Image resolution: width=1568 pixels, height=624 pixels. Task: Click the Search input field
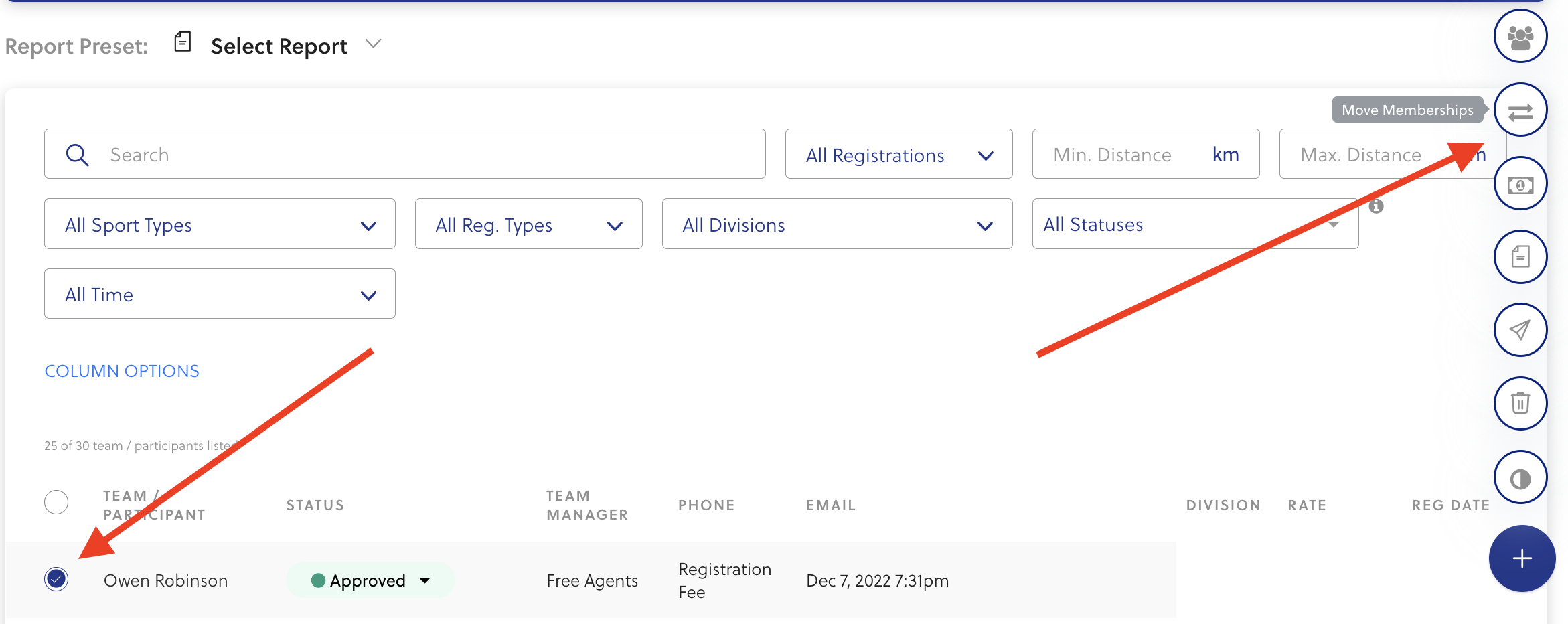[428, 155]
